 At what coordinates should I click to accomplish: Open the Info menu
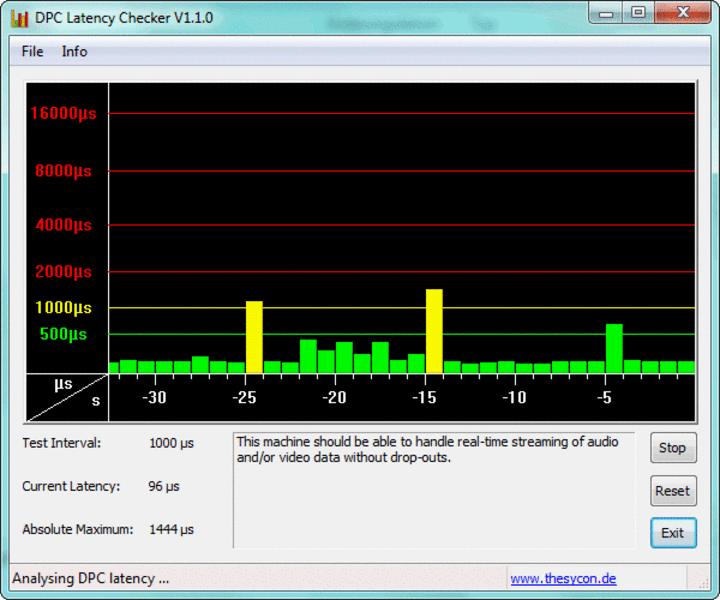74,51
